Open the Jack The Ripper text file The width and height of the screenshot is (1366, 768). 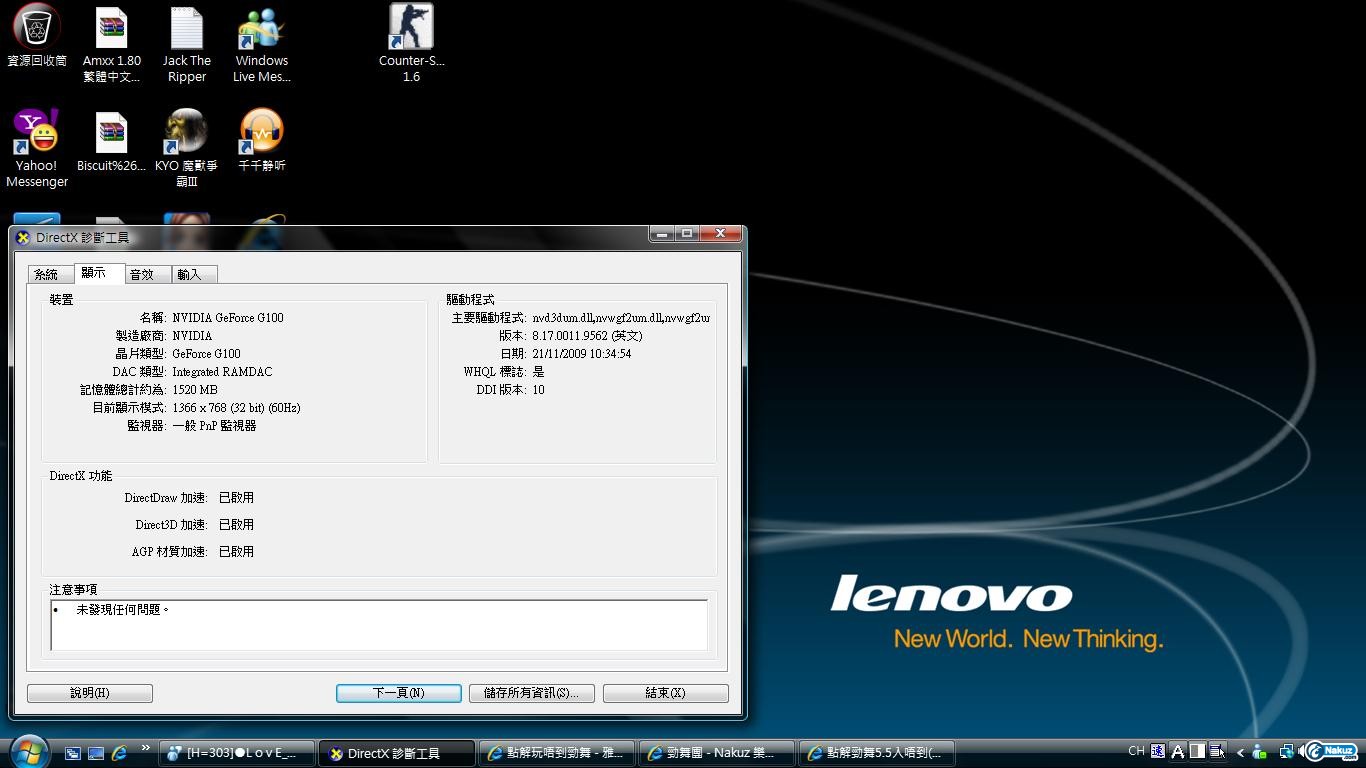(x=187, y=44)
